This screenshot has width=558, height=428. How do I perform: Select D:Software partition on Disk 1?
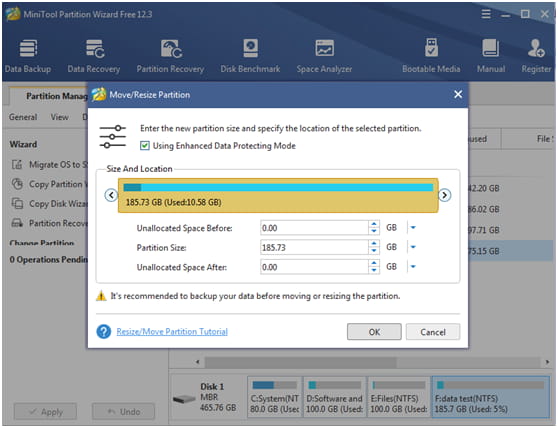pos(334,397)
